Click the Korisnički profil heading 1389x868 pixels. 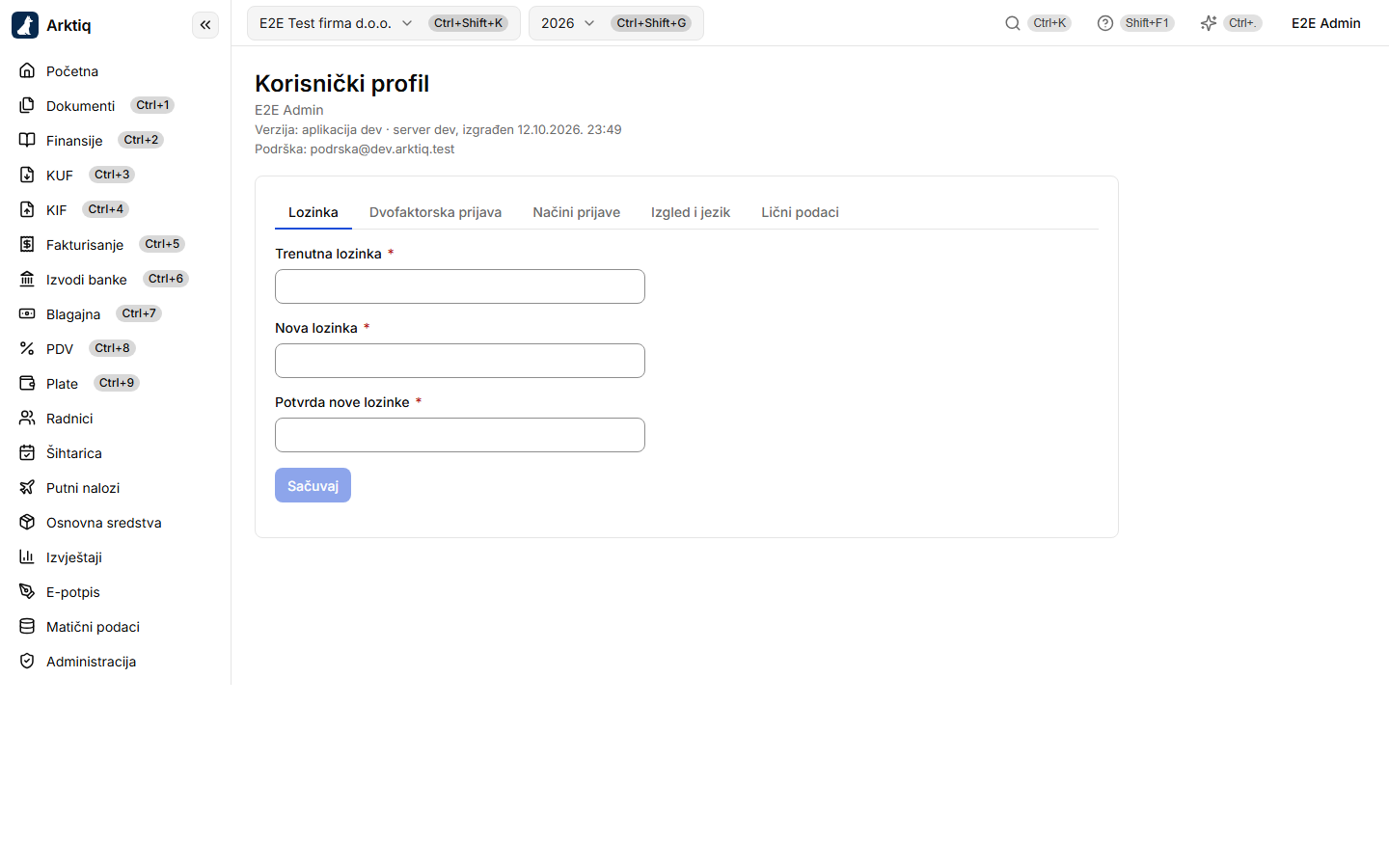pyautogui.click(x=342, y=84)
